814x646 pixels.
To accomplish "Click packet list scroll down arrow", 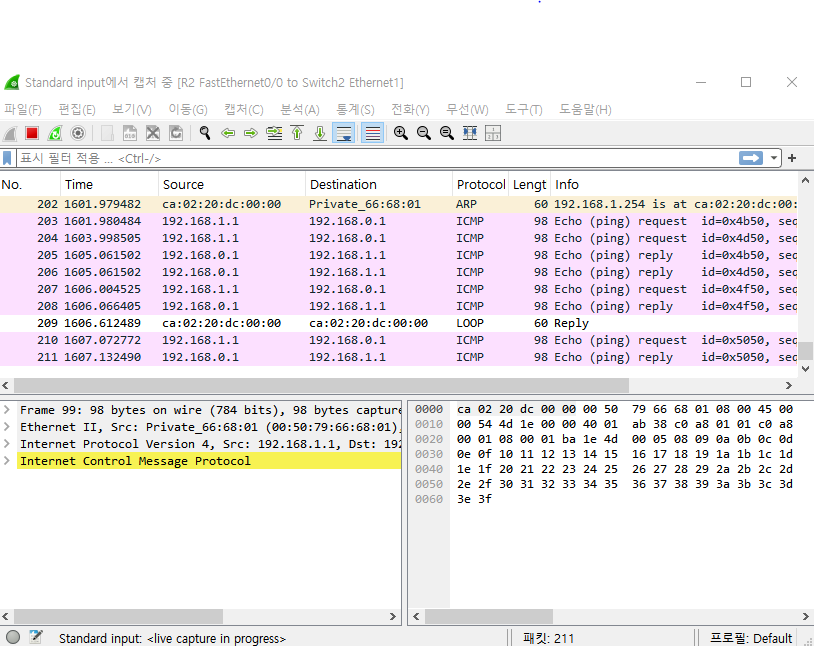I will click(x=805, y=369).
